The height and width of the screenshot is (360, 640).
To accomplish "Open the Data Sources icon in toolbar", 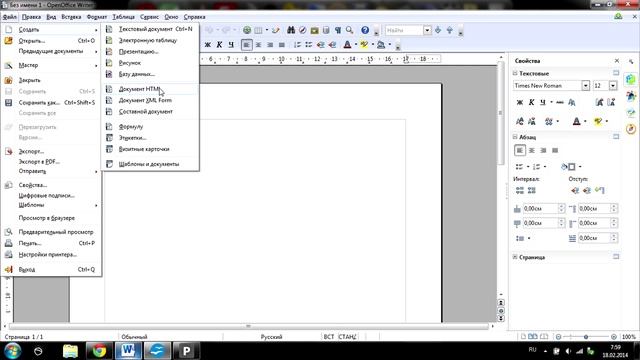I will [x=326, y=30].
